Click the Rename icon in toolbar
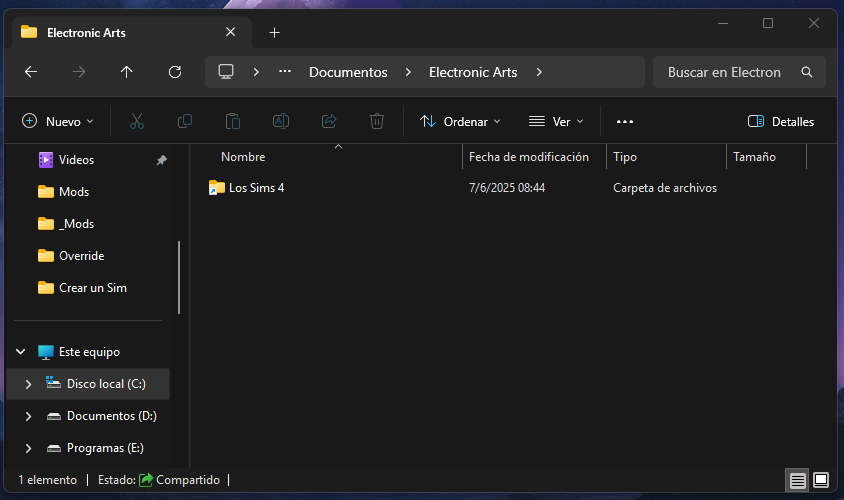 (281, 121)
